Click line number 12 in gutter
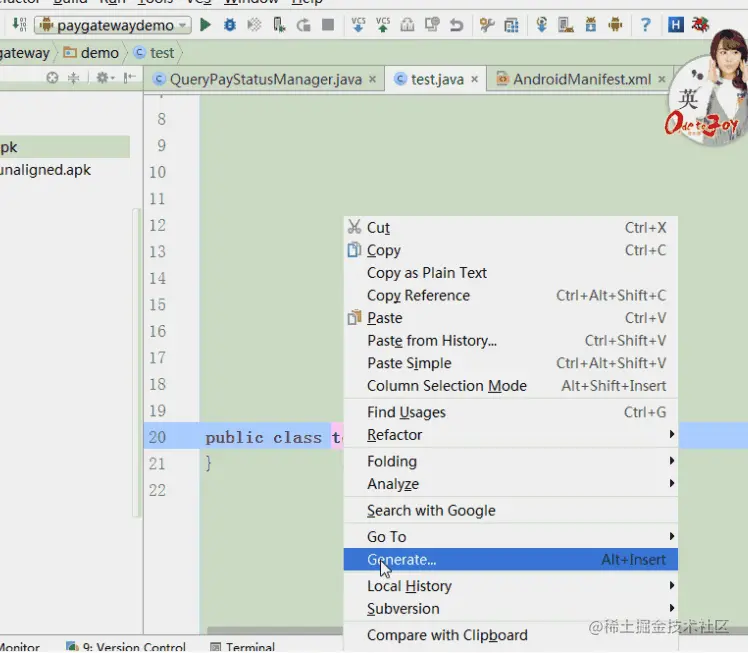This screenshot has width=748, height=653. 157,225
